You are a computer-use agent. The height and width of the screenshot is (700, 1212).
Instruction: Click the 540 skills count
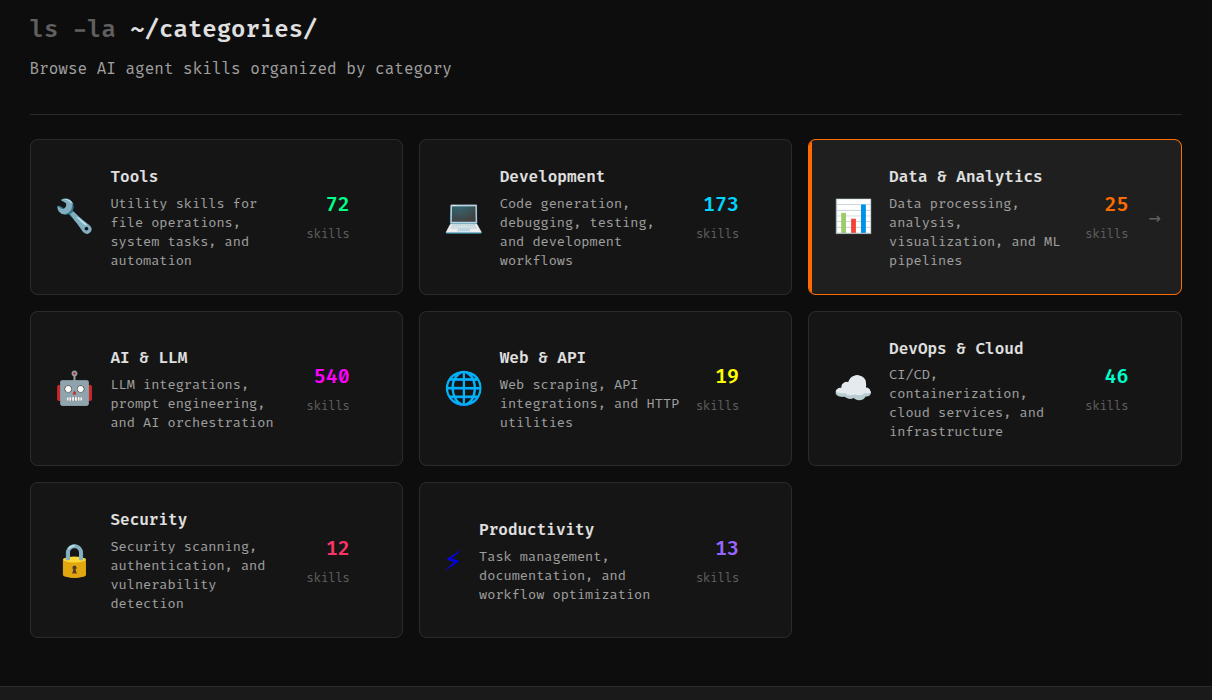point(331,377)
